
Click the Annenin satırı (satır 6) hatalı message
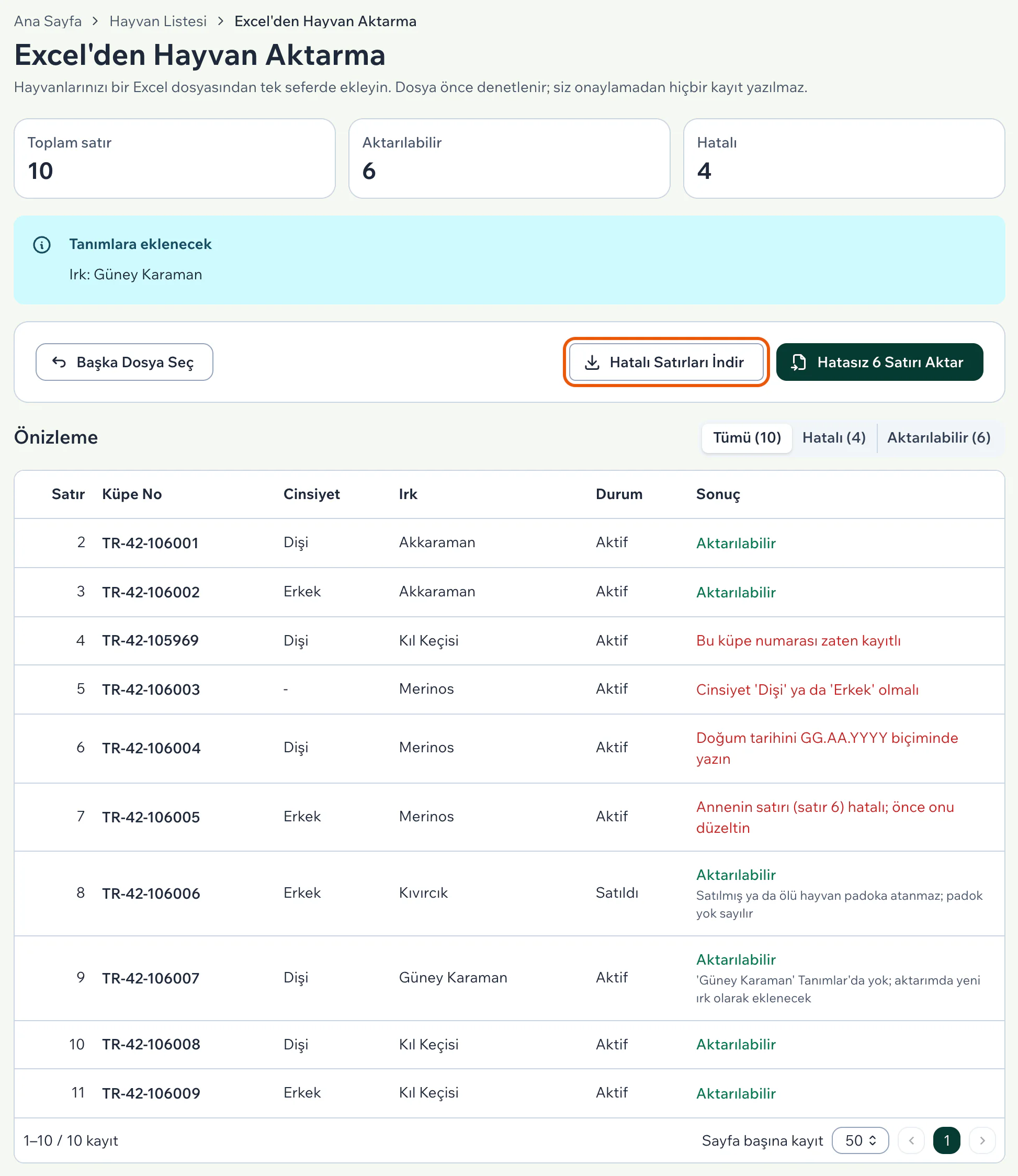pyautogui.click(x=825, y=817)
